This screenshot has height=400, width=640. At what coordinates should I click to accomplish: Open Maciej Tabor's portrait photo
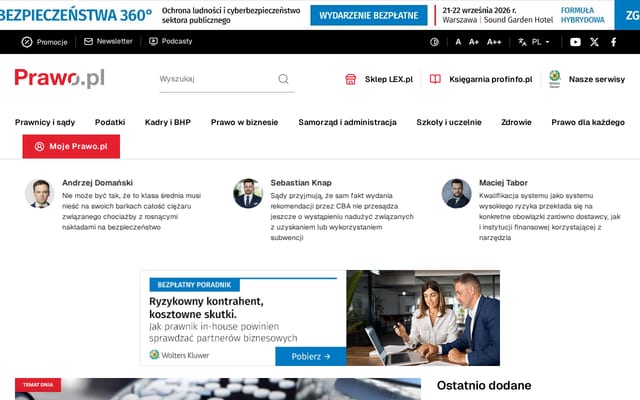tap(456, 193)
